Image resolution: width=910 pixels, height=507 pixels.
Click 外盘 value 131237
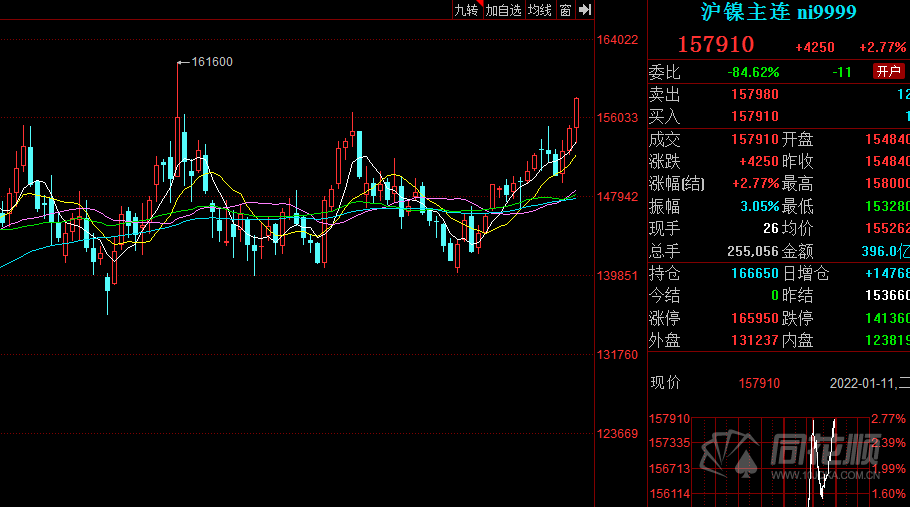pos(754,341)
